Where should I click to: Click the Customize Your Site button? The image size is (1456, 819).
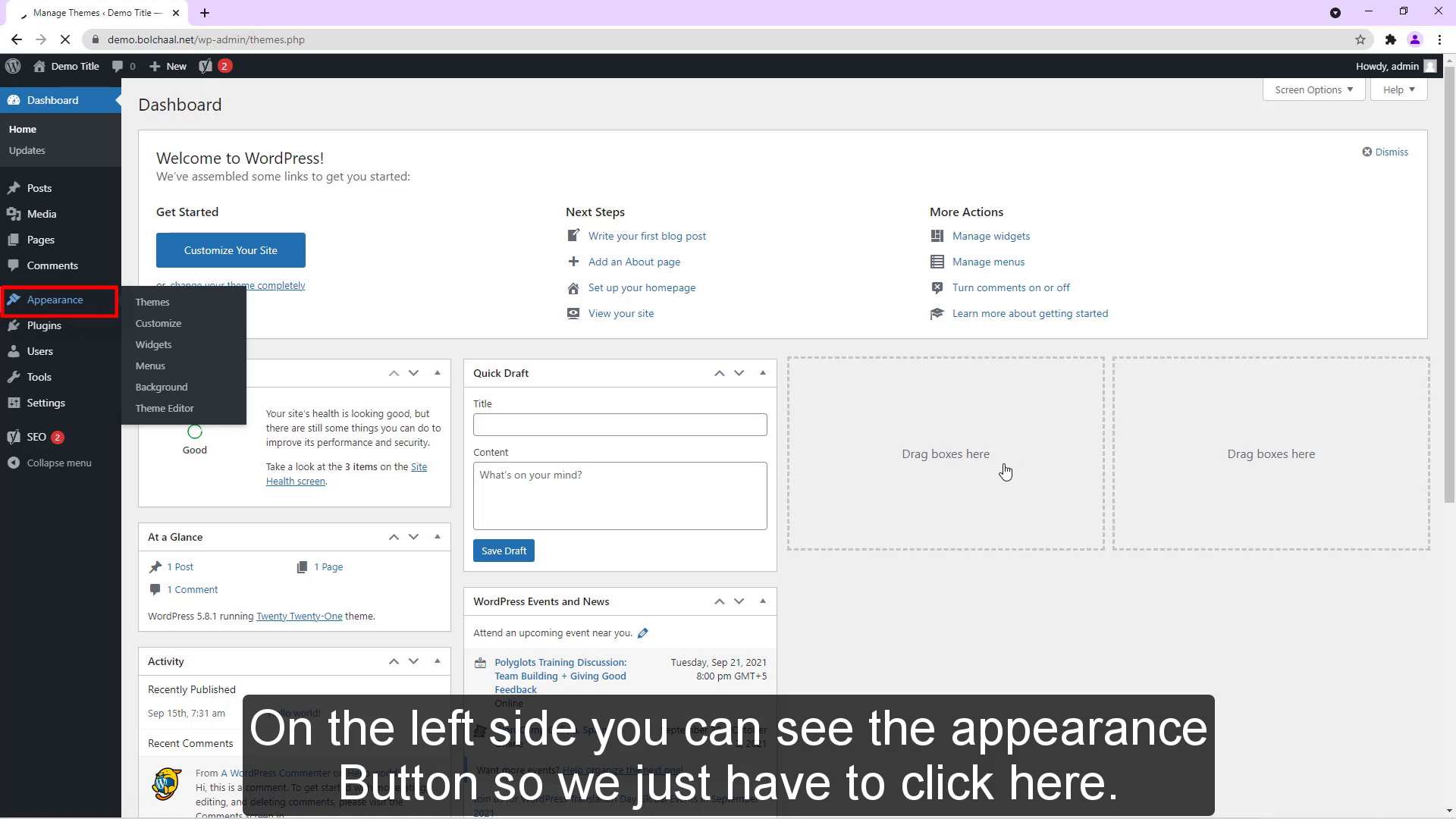click(x=231, y=250)
